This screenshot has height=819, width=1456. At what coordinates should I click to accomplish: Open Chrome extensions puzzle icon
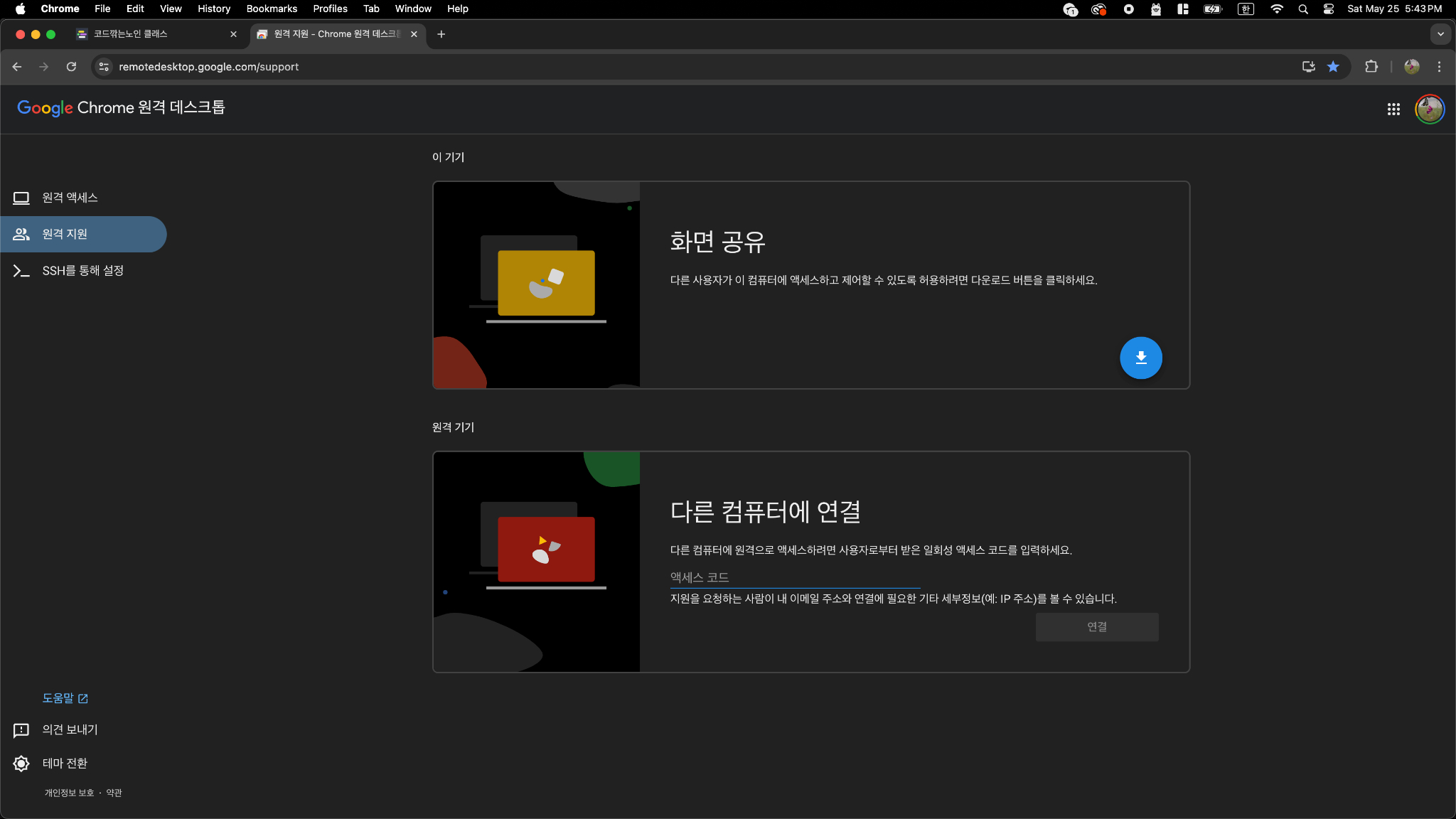pos(1371,67)
